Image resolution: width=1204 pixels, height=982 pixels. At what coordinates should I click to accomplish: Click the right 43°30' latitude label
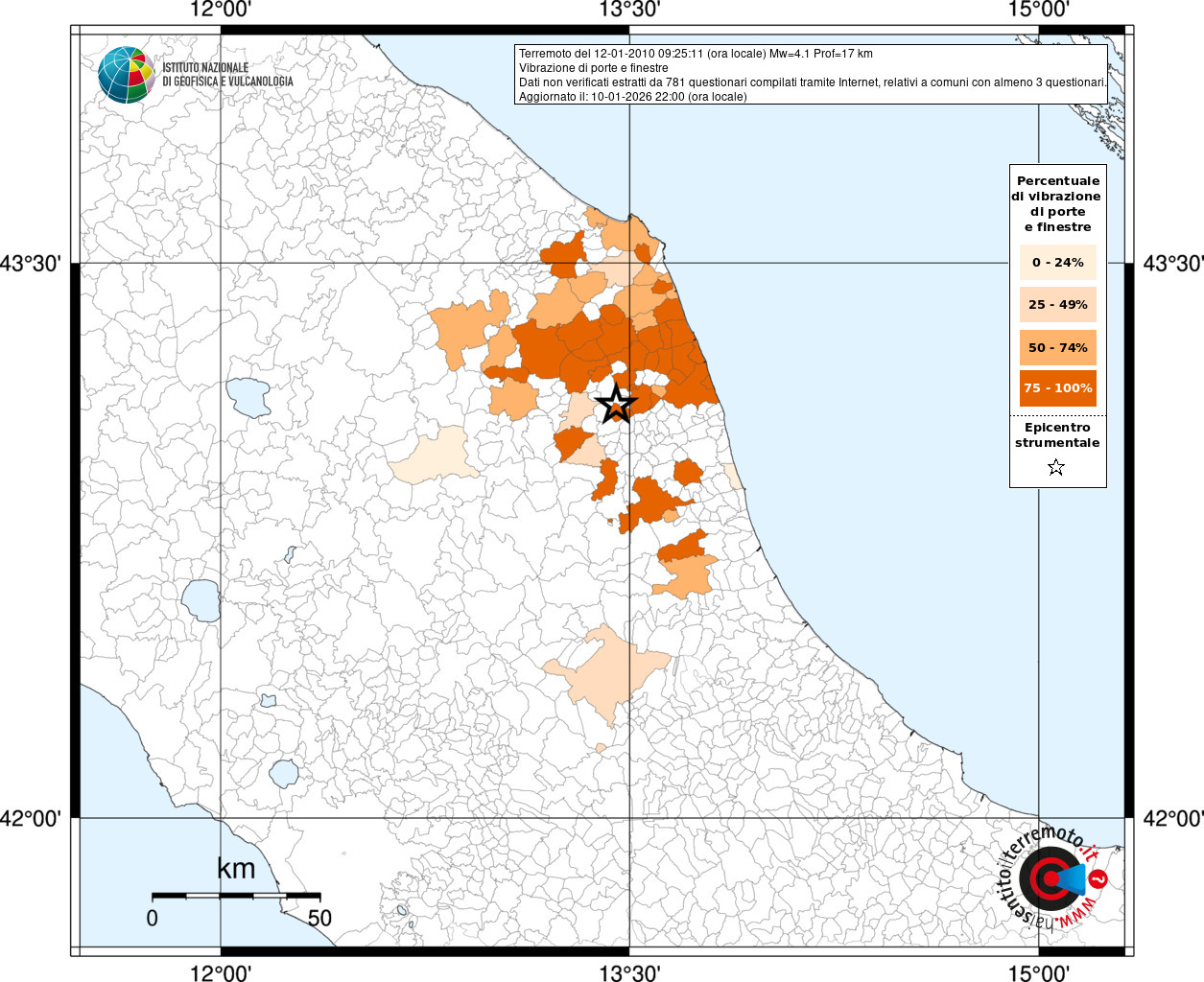[x=1172, y=263]
